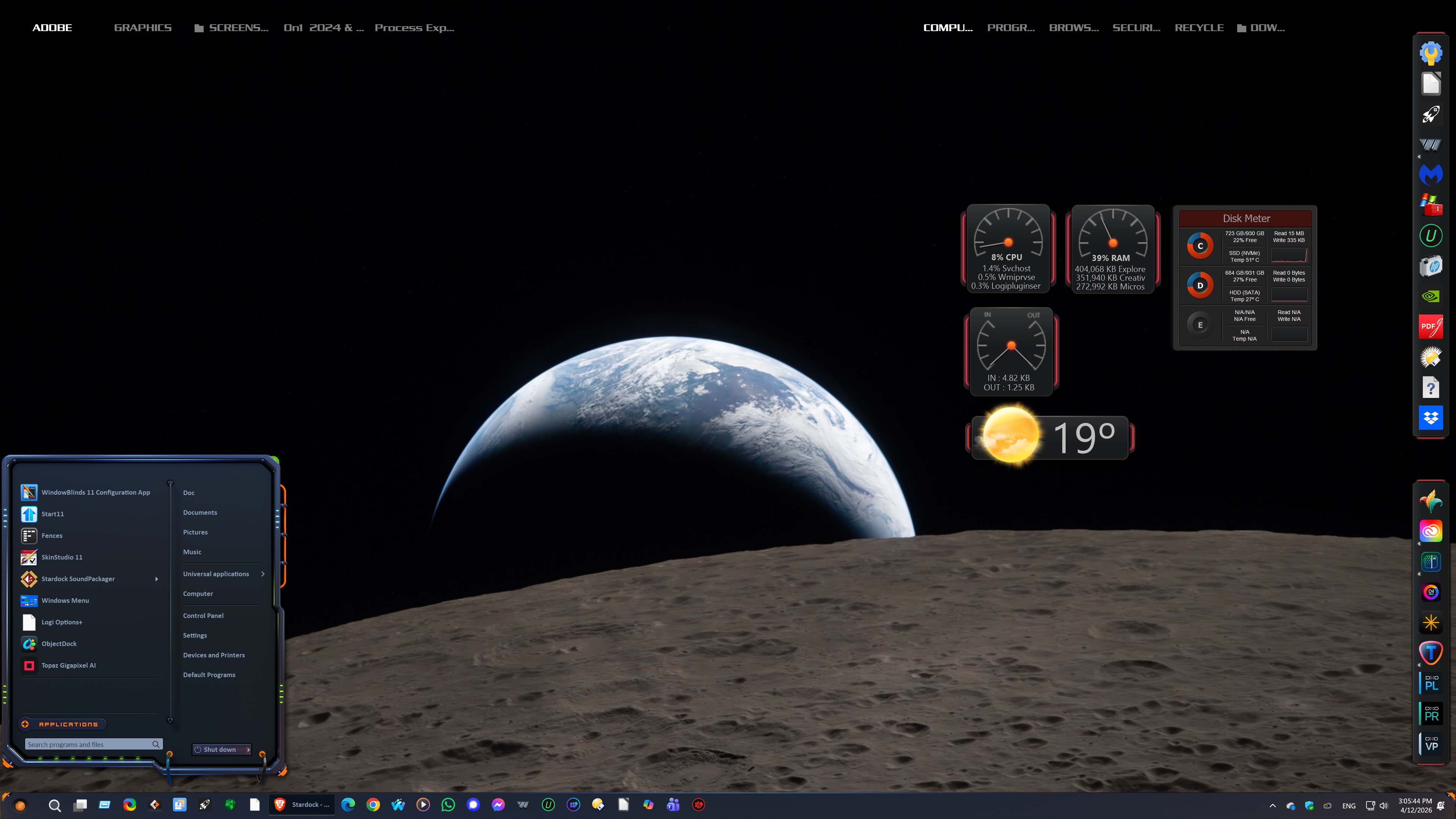
Task: Click the Malwarebytes icon in dock
Action: pyautogui.click(x=1431, y=174)
